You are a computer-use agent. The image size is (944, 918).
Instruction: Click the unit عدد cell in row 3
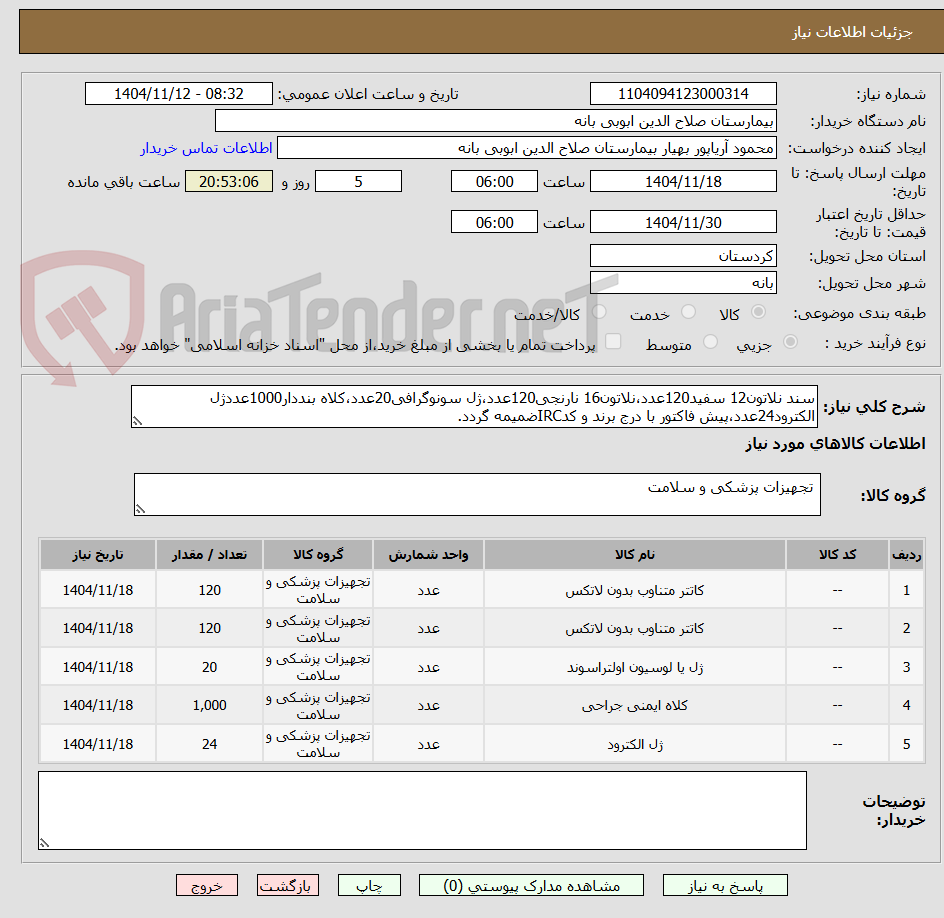[428, 667]
